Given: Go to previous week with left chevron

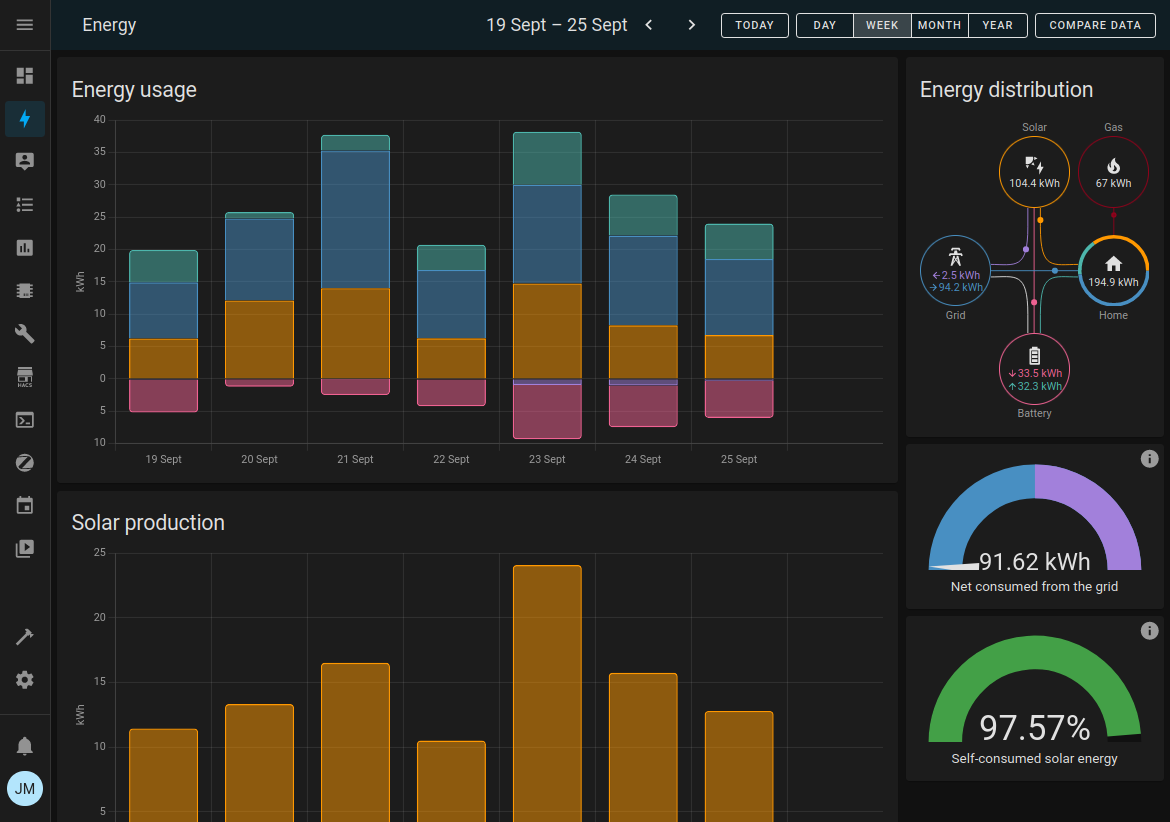Looking at the screenshot, I should pos(649,25).
